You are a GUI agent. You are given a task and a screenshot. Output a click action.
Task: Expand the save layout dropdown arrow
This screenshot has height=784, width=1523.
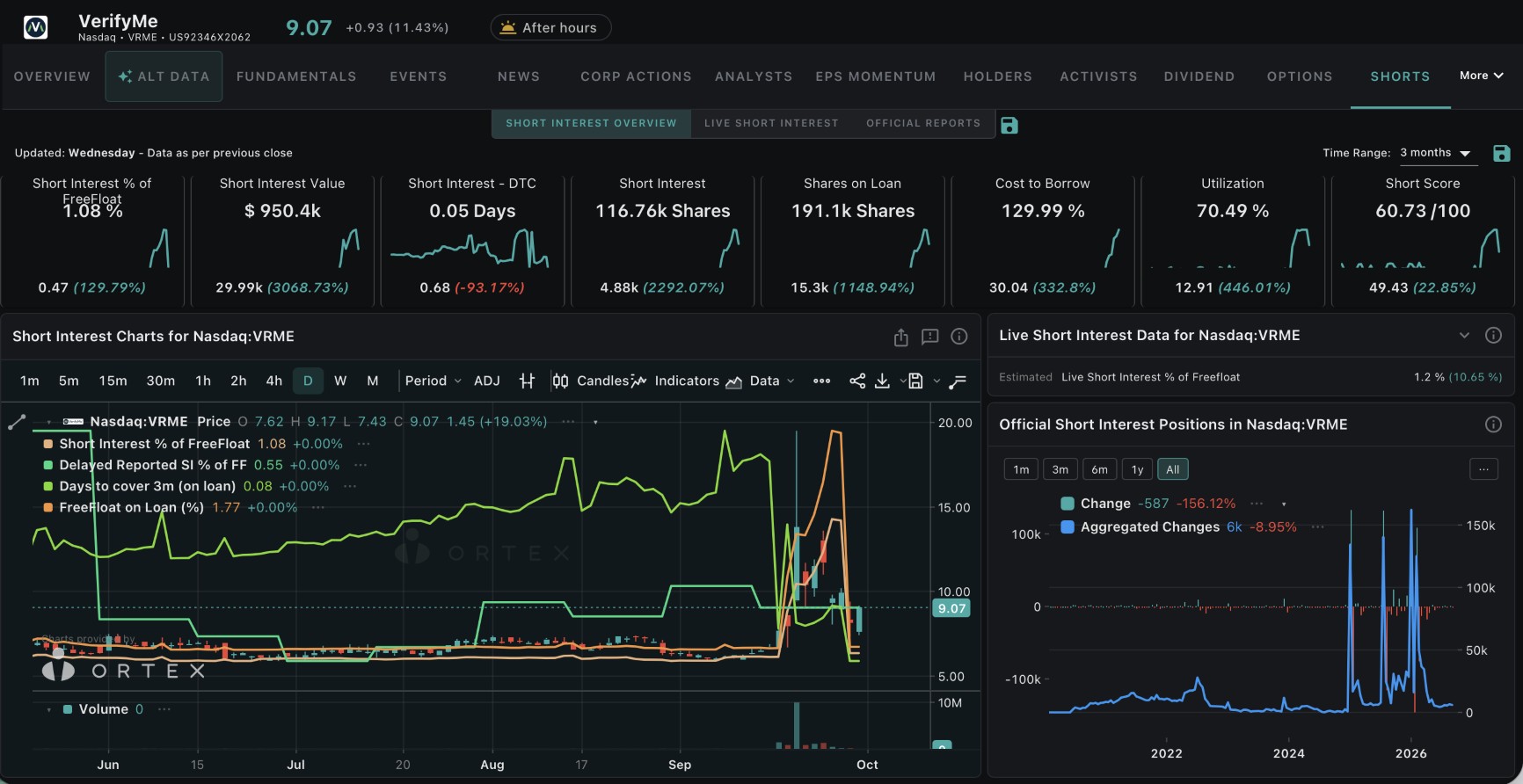tap(936, 381)
